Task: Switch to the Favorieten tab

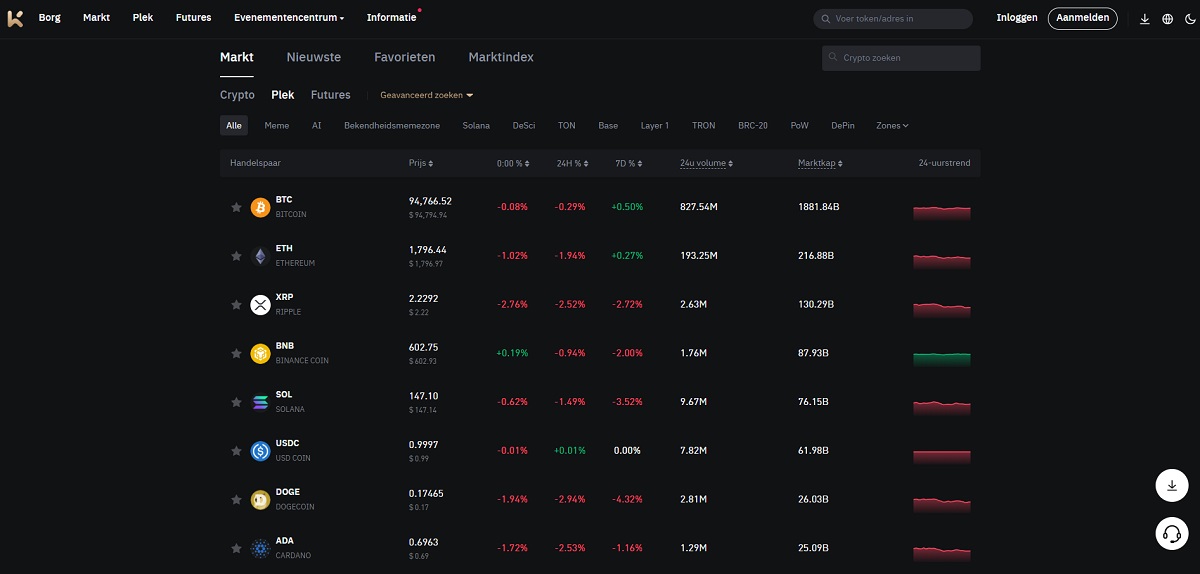Action: (404, 57)
